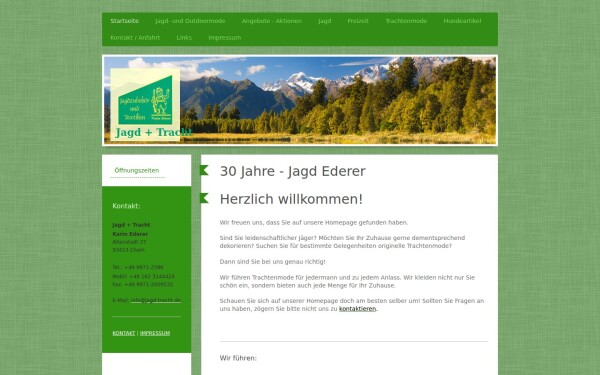This screenshot has height=375, width=600.
Task: Click the 'Herzlich willkommen!' heading
Action: [x=291, y=199]
